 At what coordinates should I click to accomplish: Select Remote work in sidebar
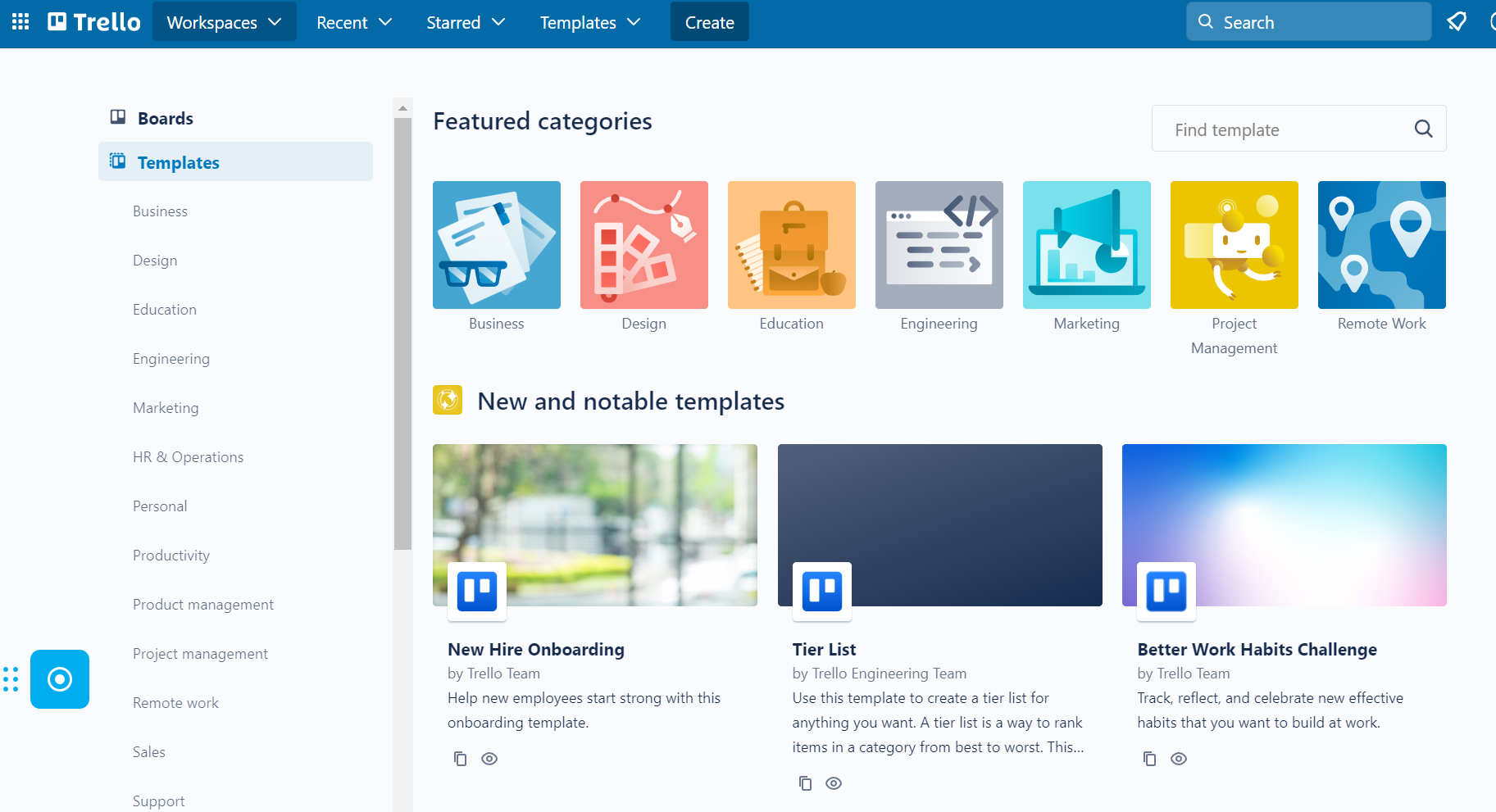tap(176, 702)
